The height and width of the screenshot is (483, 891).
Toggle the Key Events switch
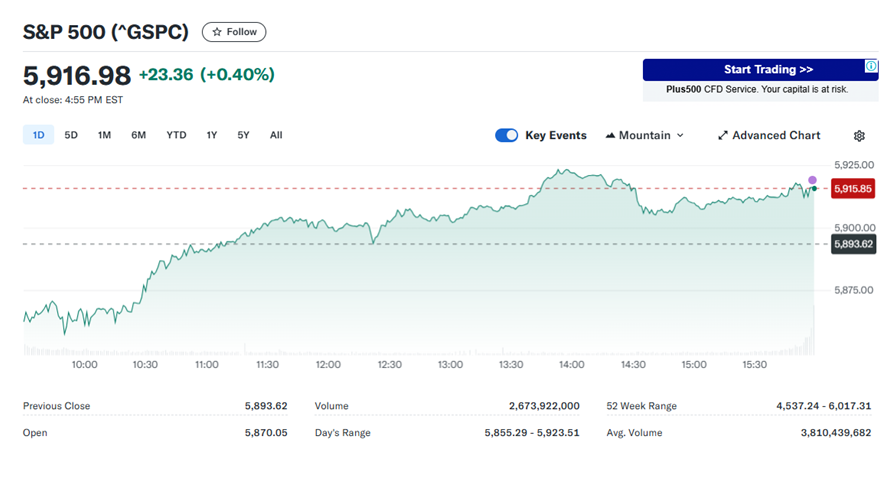coord(506,135)
